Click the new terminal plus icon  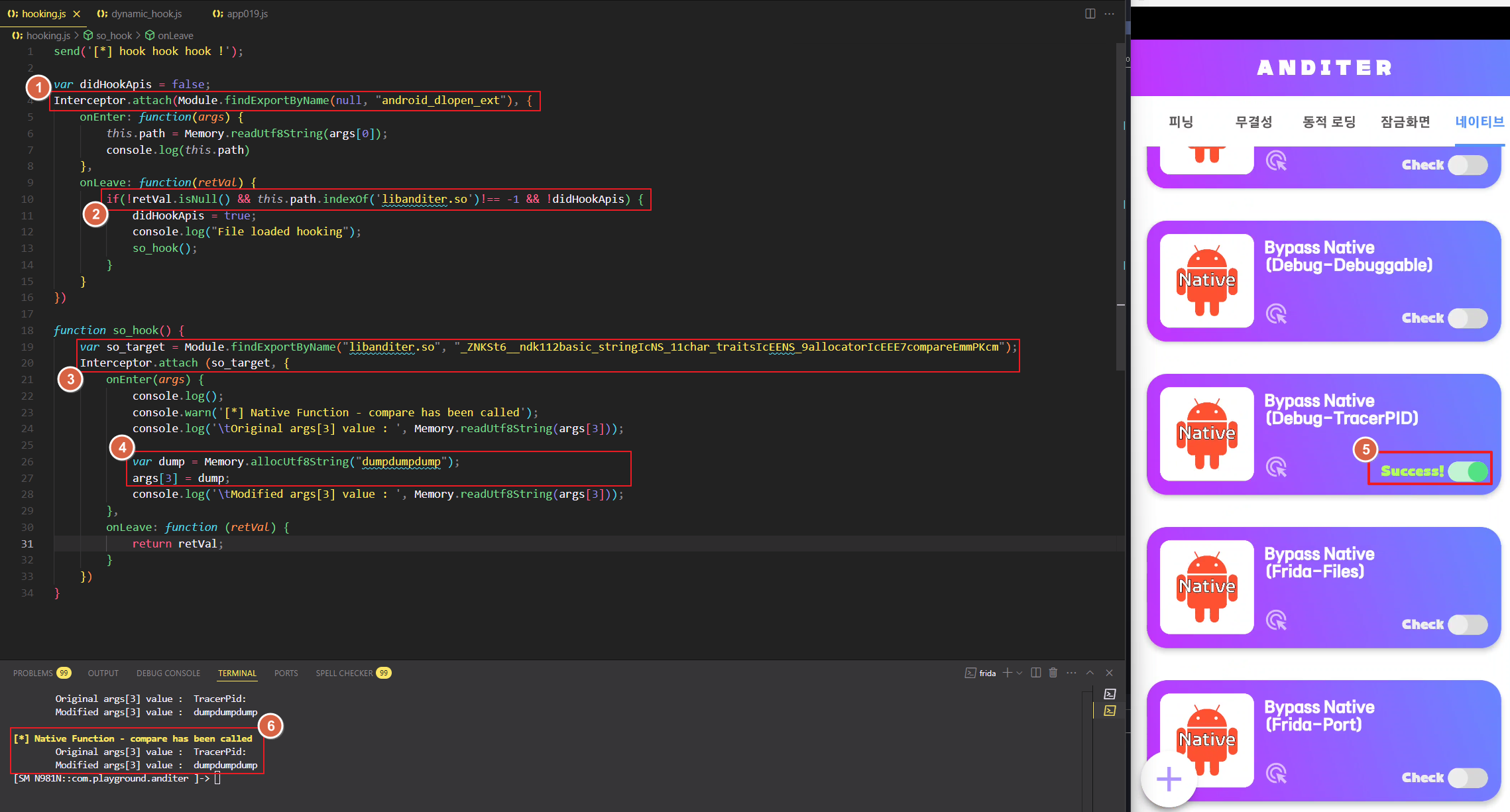click(1008, 673)
